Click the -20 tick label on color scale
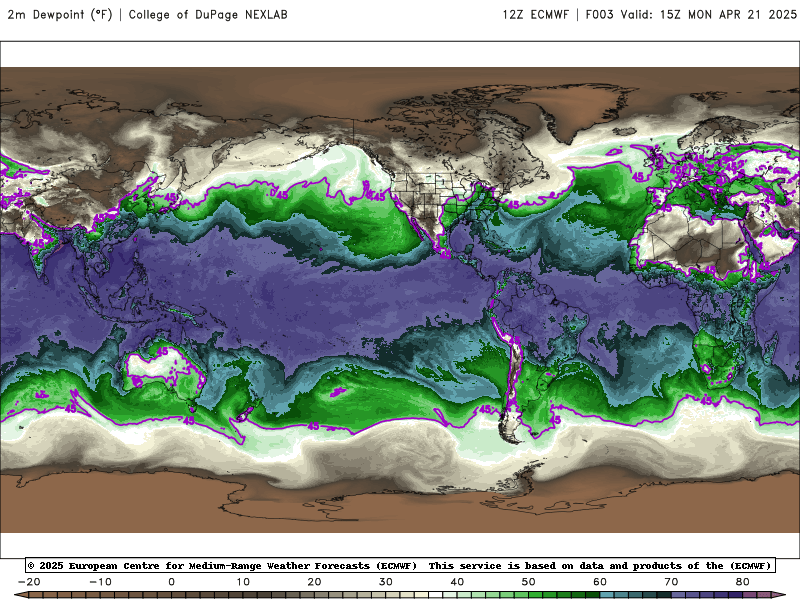 29,582
